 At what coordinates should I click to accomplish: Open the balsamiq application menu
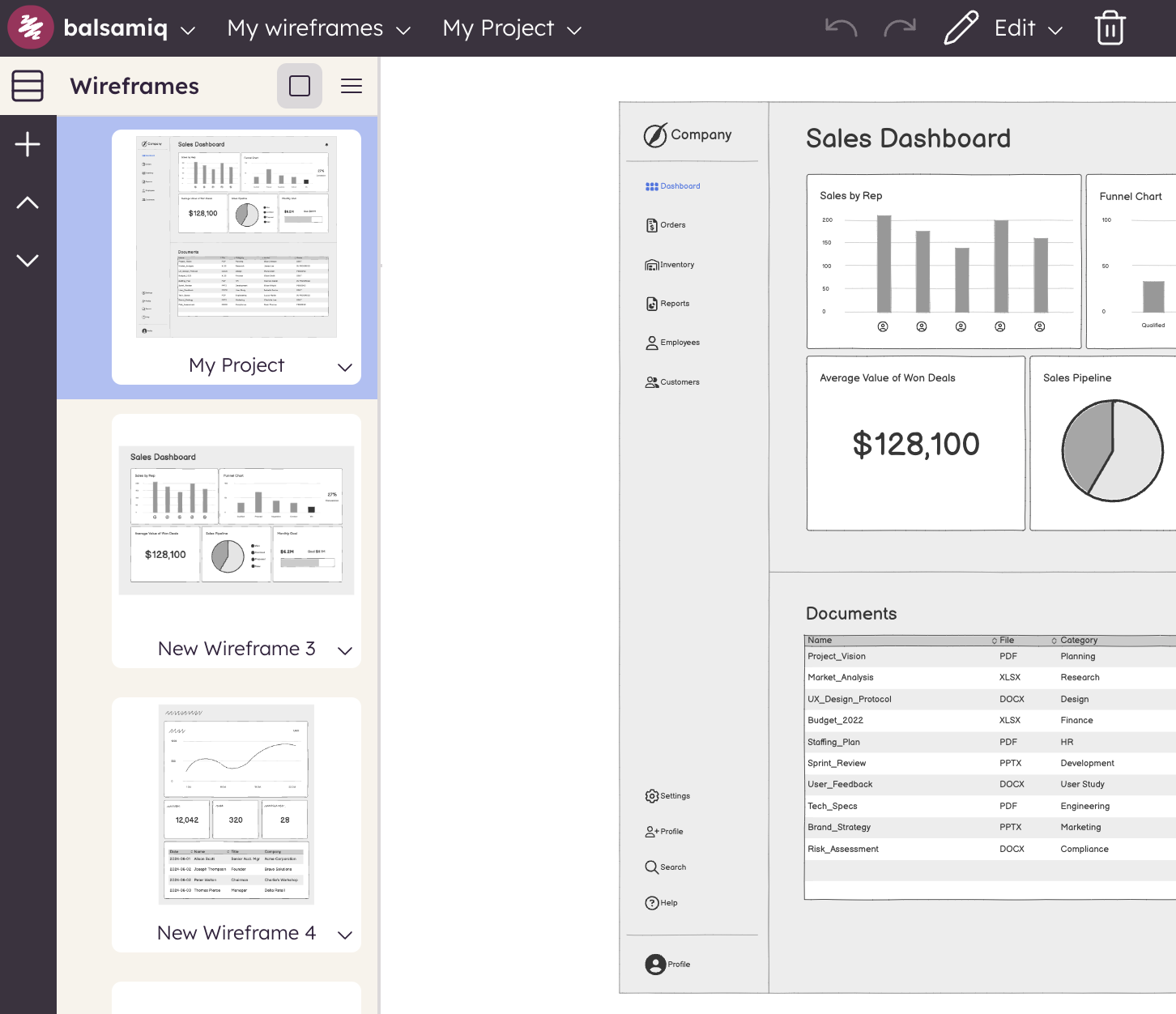(130, 28)
